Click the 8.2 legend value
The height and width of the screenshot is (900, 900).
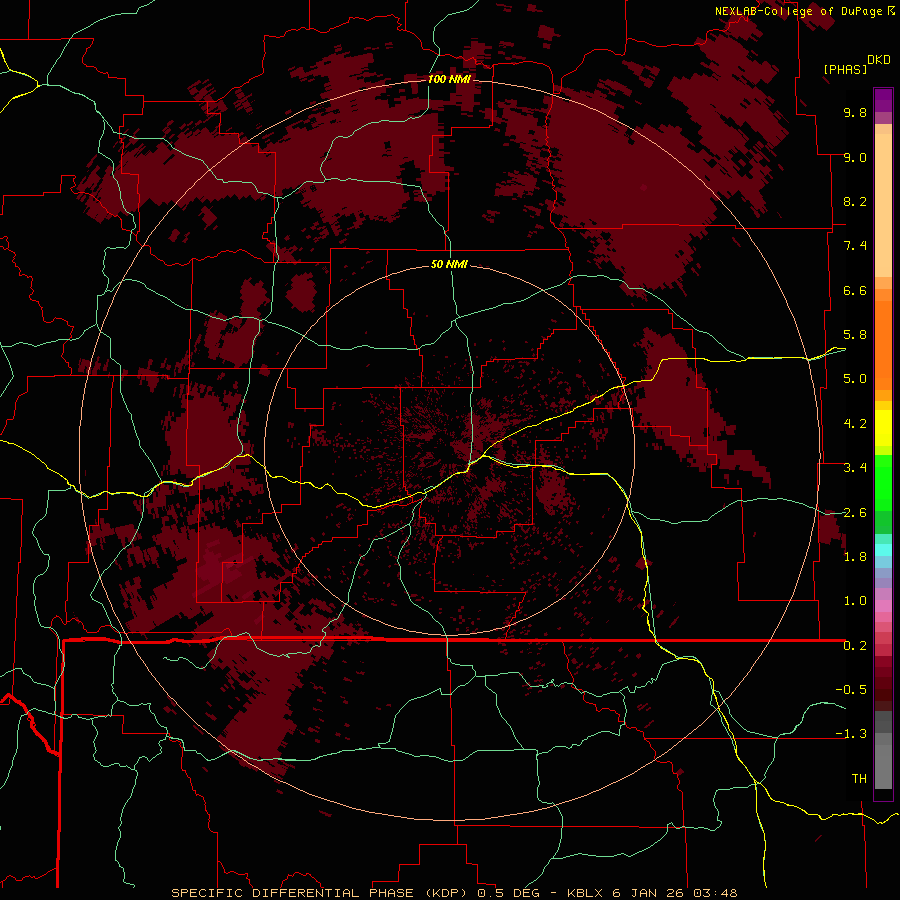[855, 201]
